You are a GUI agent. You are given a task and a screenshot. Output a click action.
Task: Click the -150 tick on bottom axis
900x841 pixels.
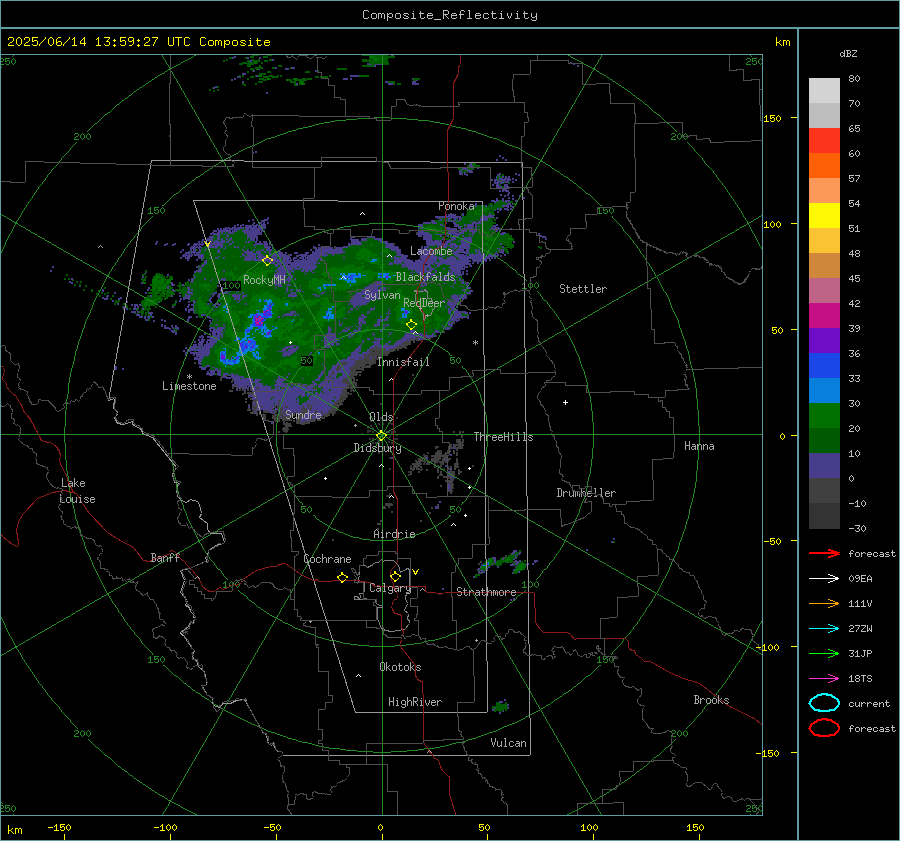coord(59,827)
